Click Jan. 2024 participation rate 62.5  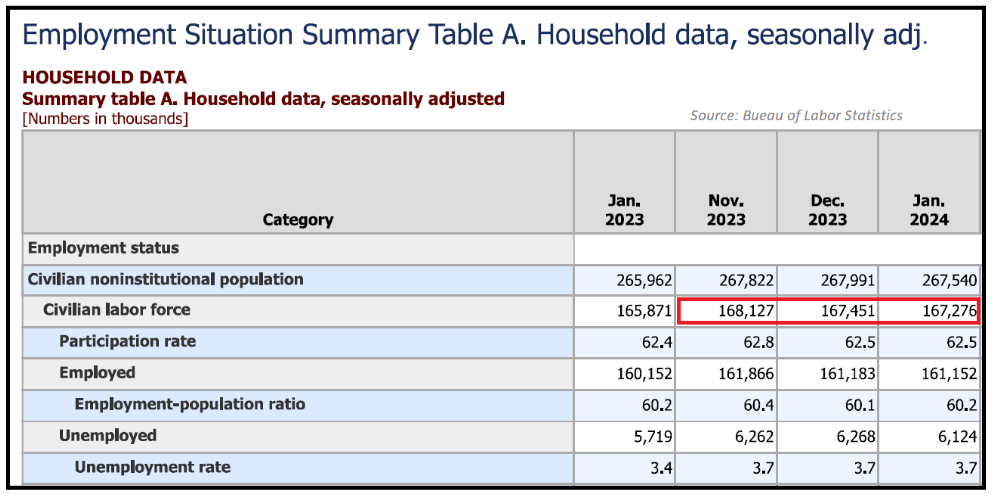[962, 343]
